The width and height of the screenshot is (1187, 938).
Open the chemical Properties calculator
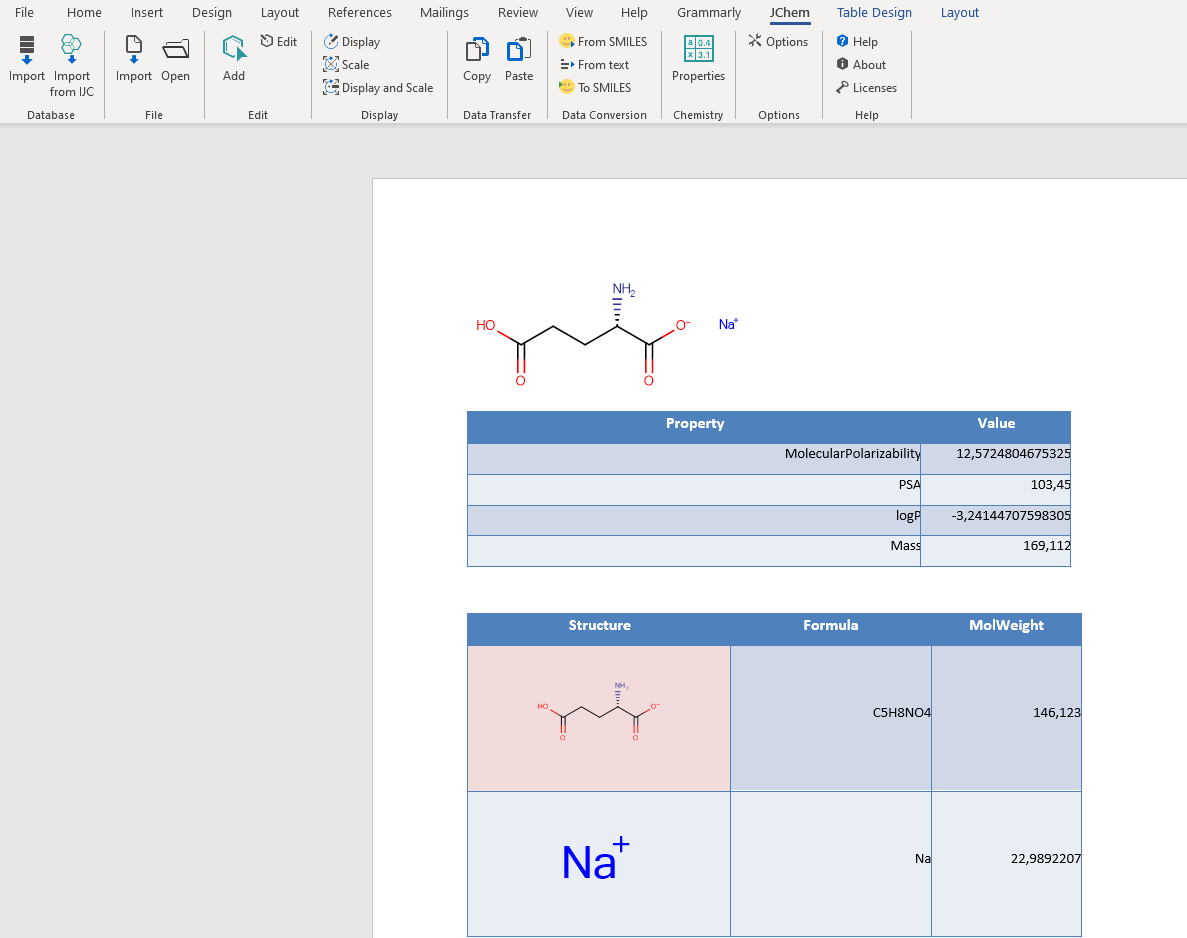(x=698, y=60)
